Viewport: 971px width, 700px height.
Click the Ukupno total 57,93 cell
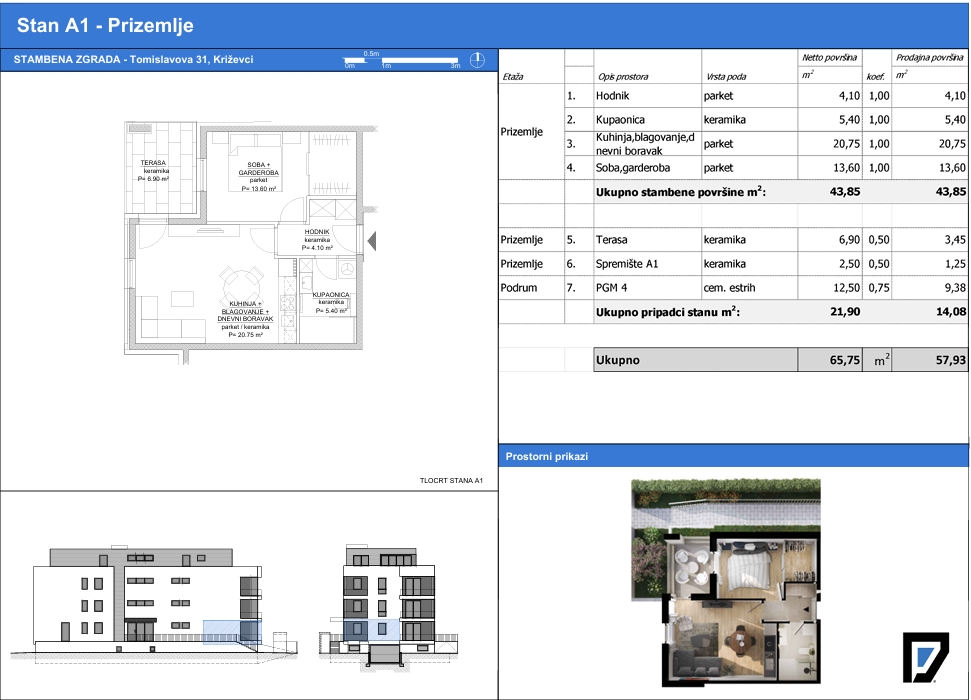(x=930, y=360)
